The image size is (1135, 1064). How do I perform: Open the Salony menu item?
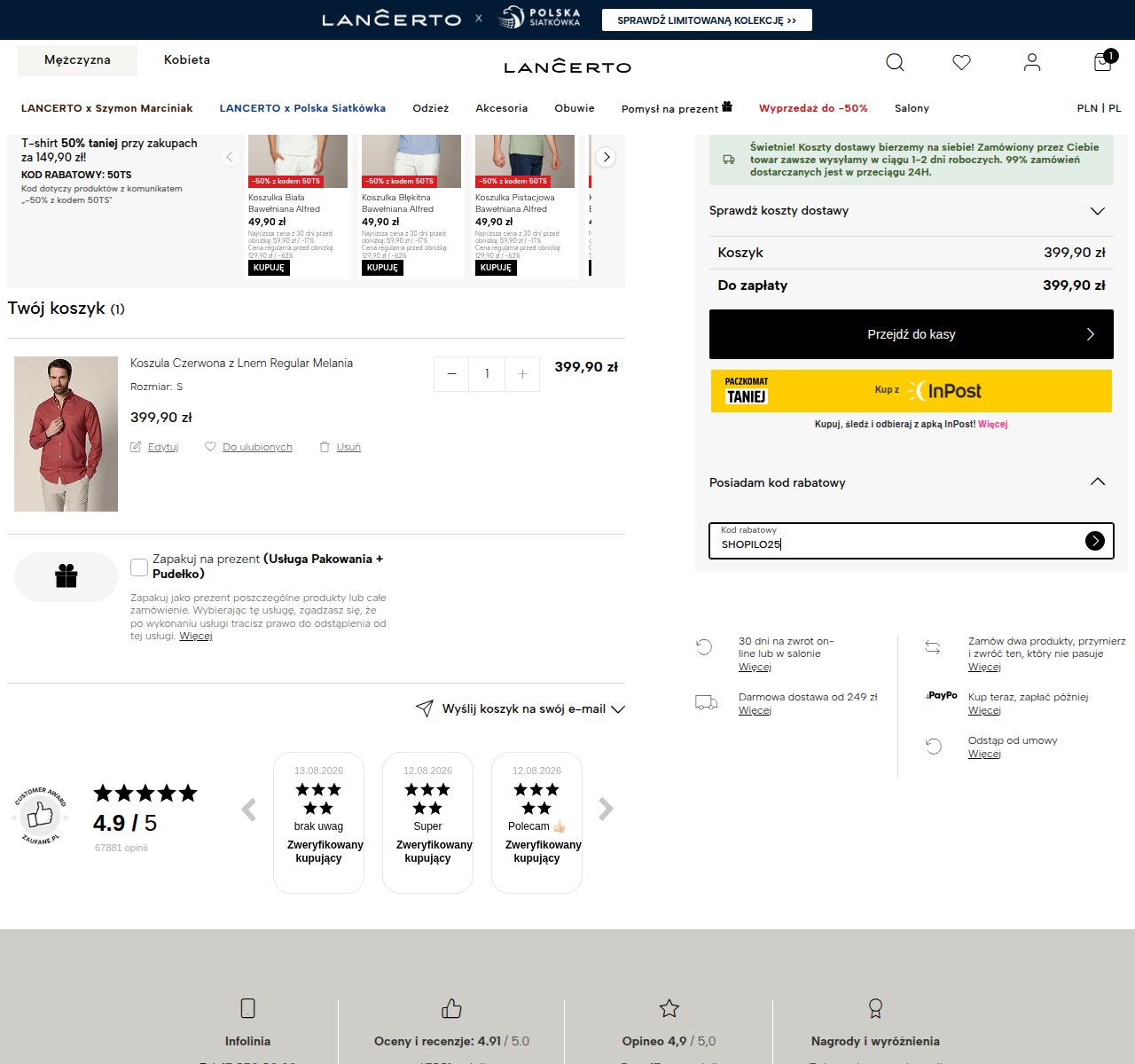click(x=912, y=108)
